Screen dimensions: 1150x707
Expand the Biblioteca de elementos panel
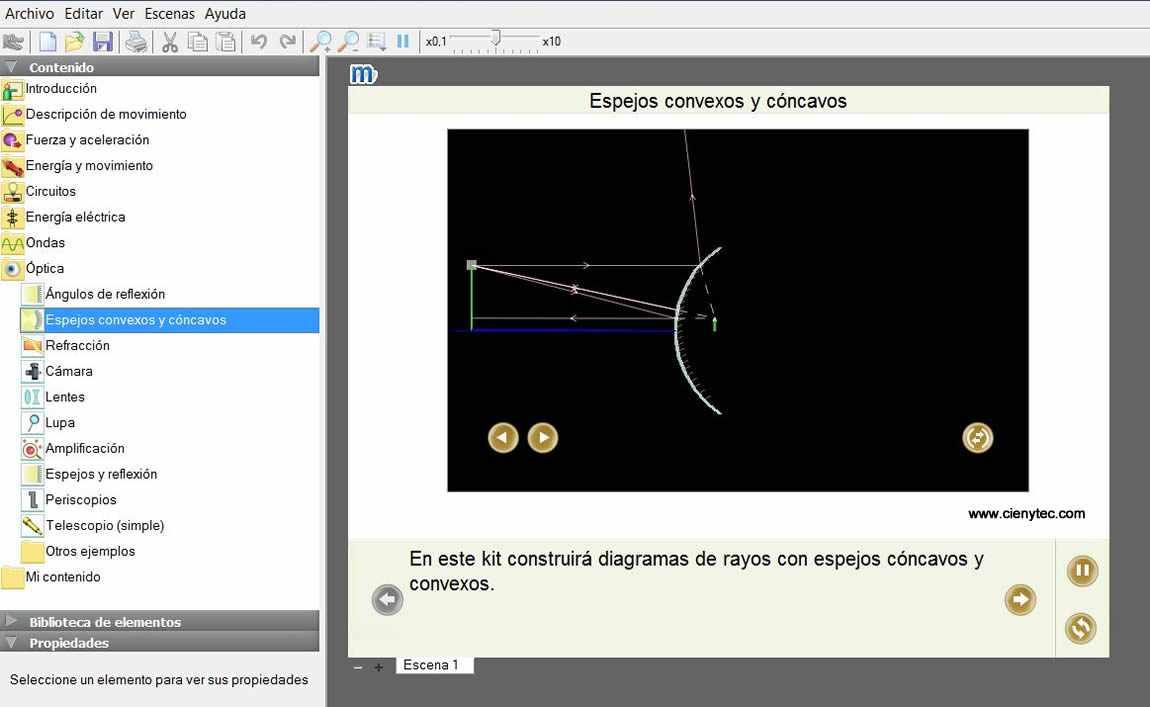point(11,621)
